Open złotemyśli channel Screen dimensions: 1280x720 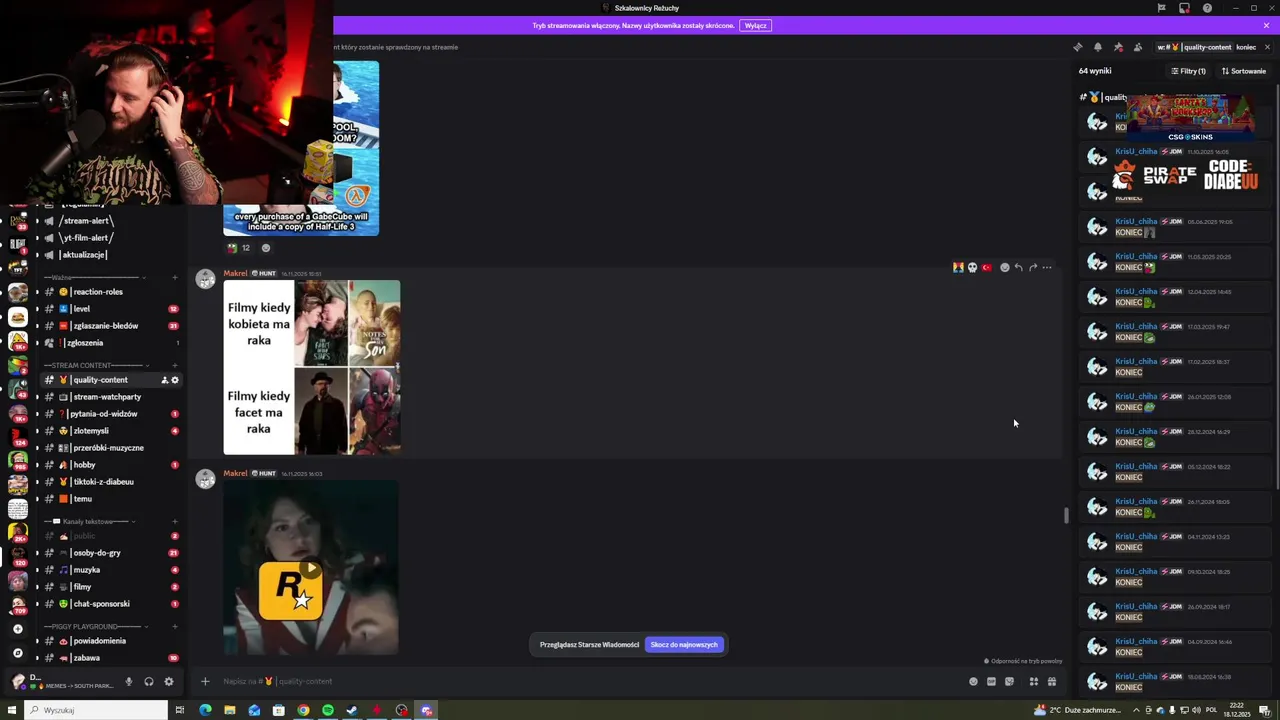coord(112,431)
